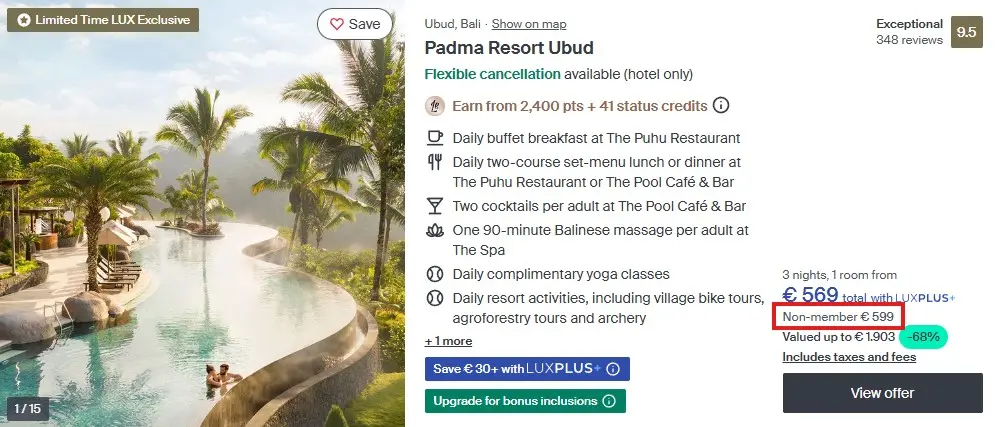The height and width of the screenshot is (427, 999).
Task: Open the Includes taxes and fees link
Action: [849, 357]
